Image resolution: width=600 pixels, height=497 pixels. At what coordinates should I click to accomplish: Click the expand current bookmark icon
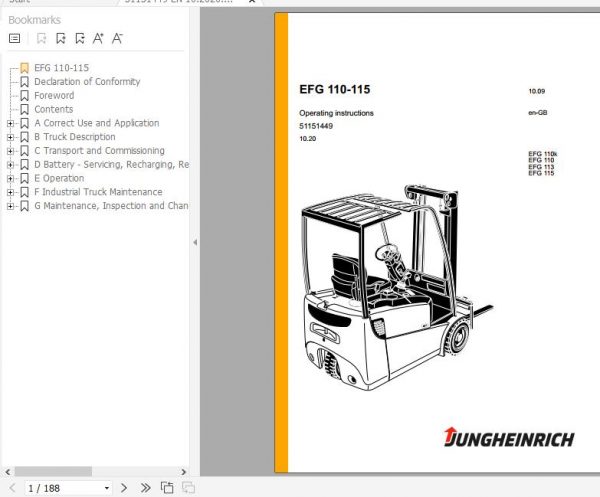pyautogui.click(x=80, y=38)
